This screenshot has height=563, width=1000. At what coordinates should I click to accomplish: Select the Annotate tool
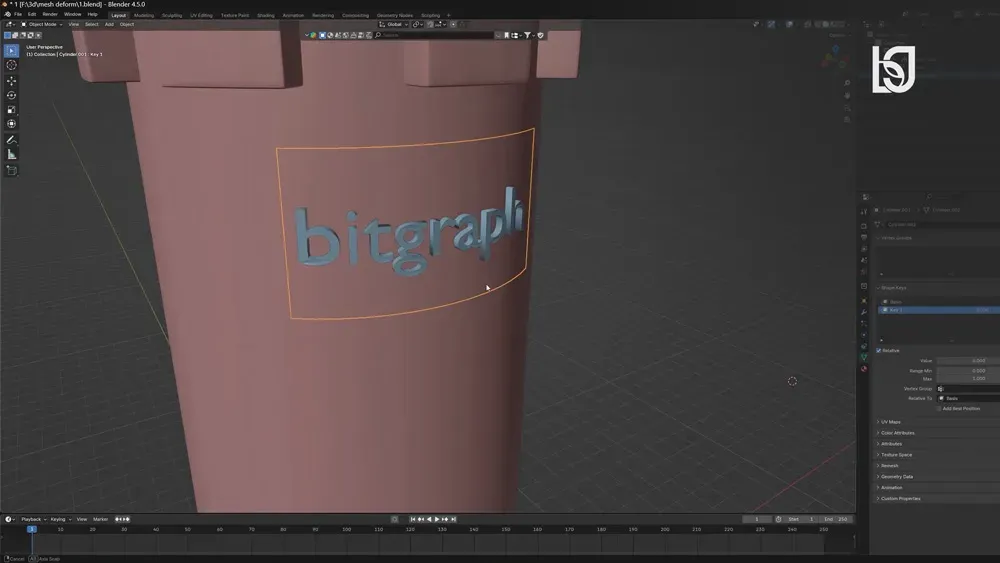(x=11, y=140)
